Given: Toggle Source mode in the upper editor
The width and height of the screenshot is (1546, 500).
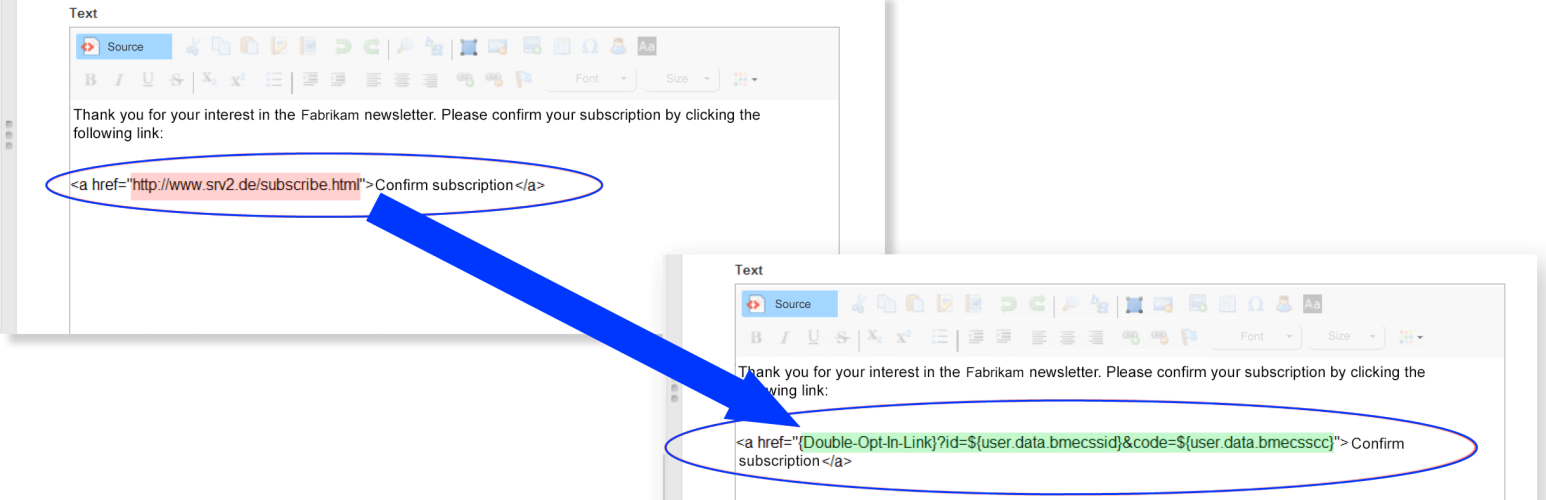Looking at the screenshot, I should click(x=123, y=47).
